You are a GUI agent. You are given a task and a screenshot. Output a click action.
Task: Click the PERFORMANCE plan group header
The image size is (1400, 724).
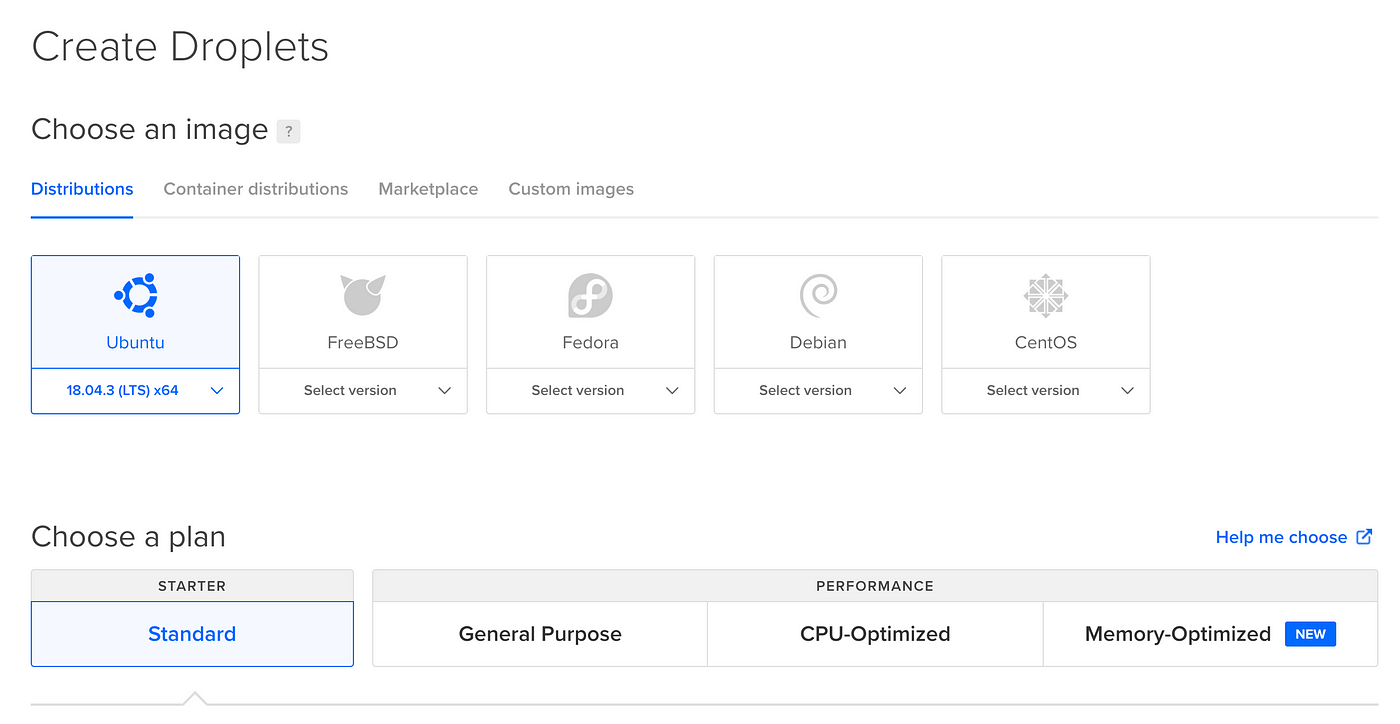[875, 586]
